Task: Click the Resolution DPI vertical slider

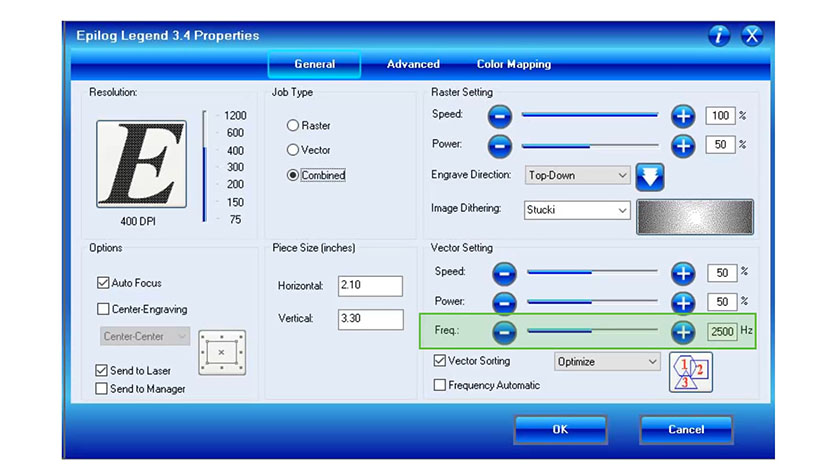Action: pos(205,167)
